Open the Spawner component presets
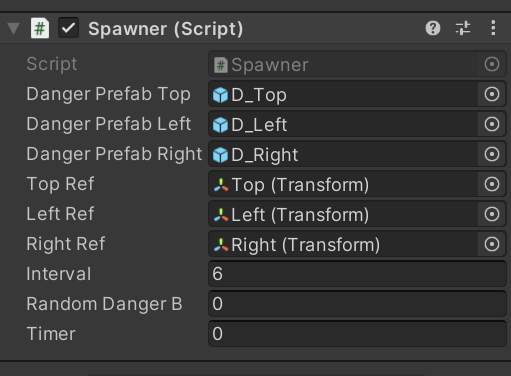Viewport: 511px width, 376px height. tap(463, 28)
